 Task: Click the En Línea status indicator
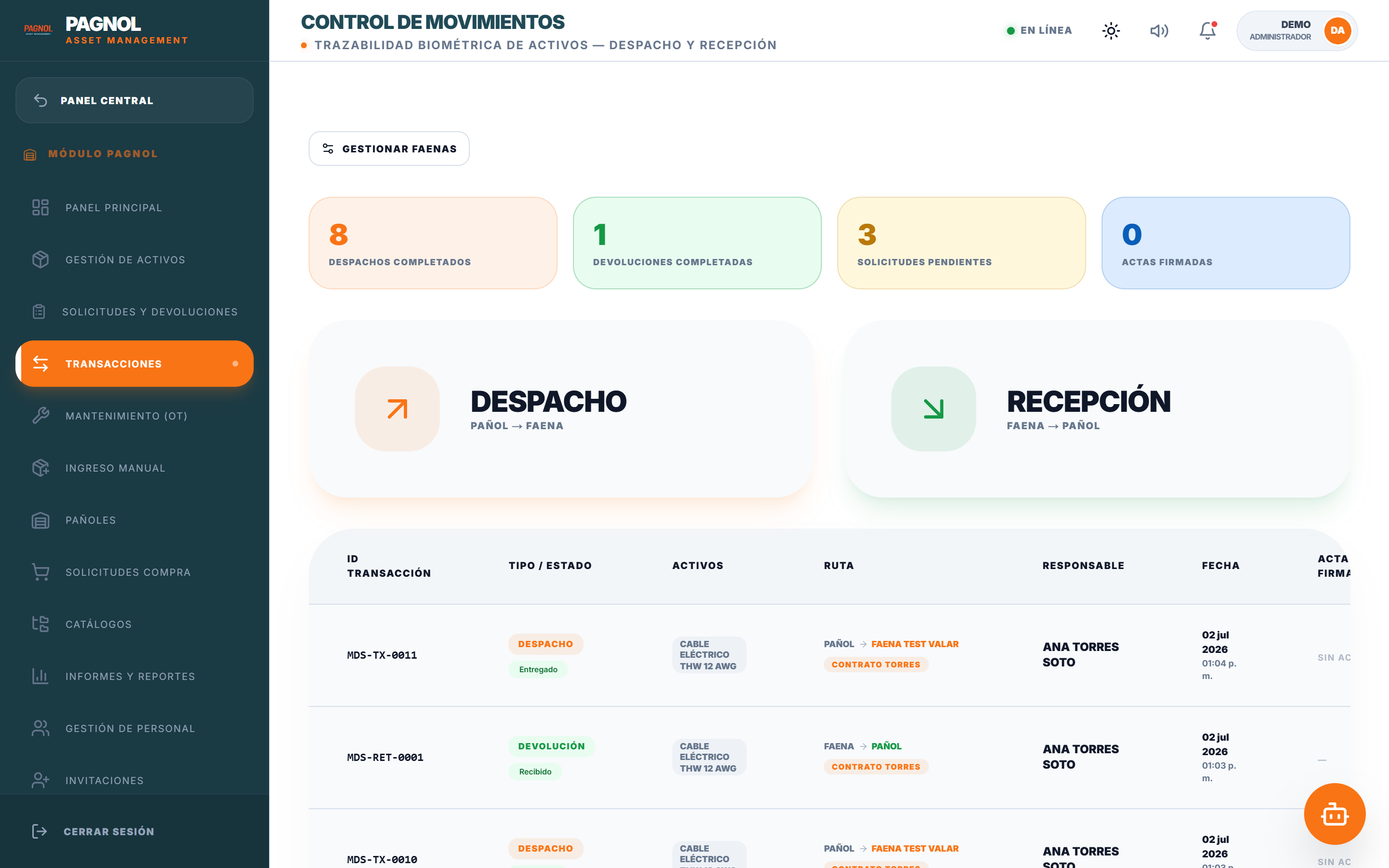[x=1039, y=30]
